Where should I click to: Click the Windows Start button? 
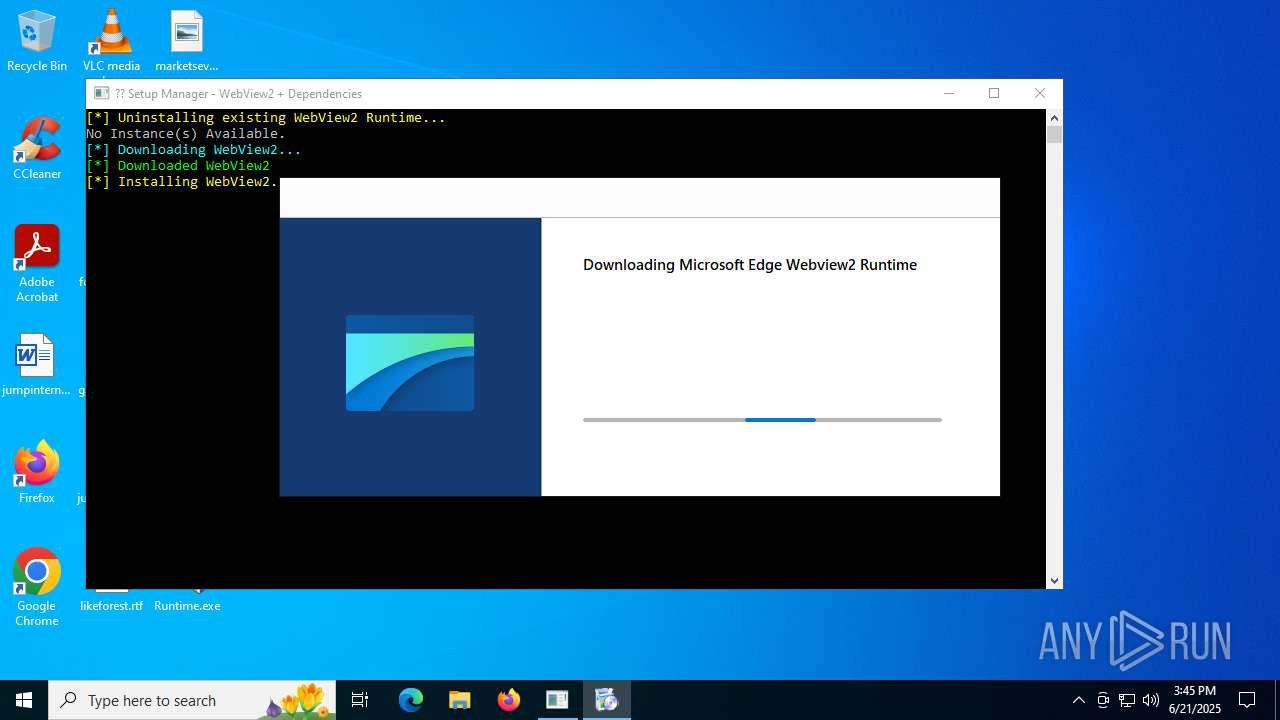pos(24,700)
